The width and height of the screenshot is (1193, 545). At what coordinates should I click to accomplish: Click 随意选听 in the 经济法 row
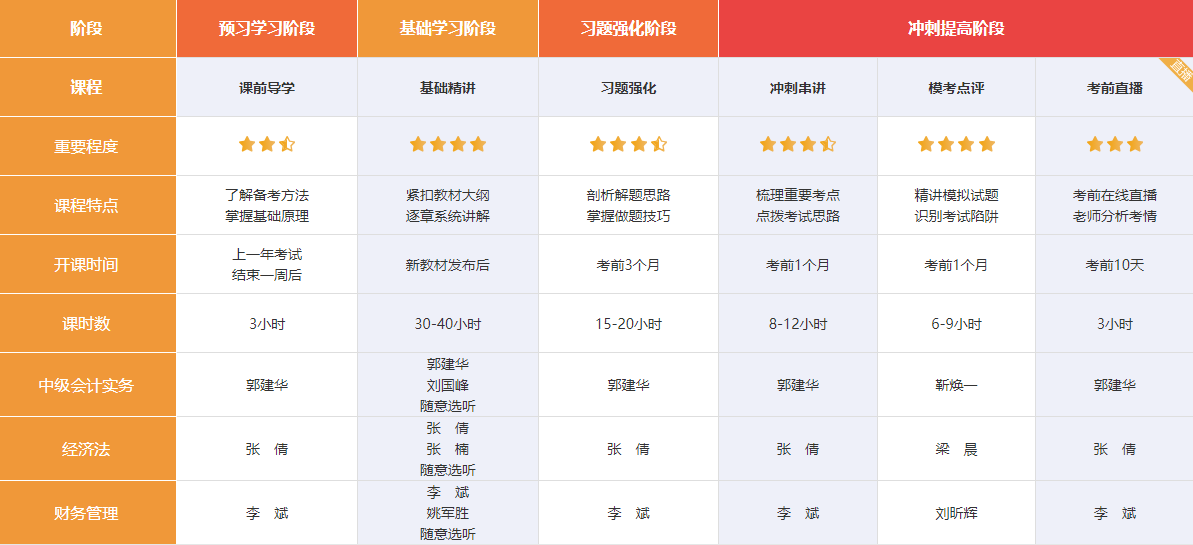447,470
